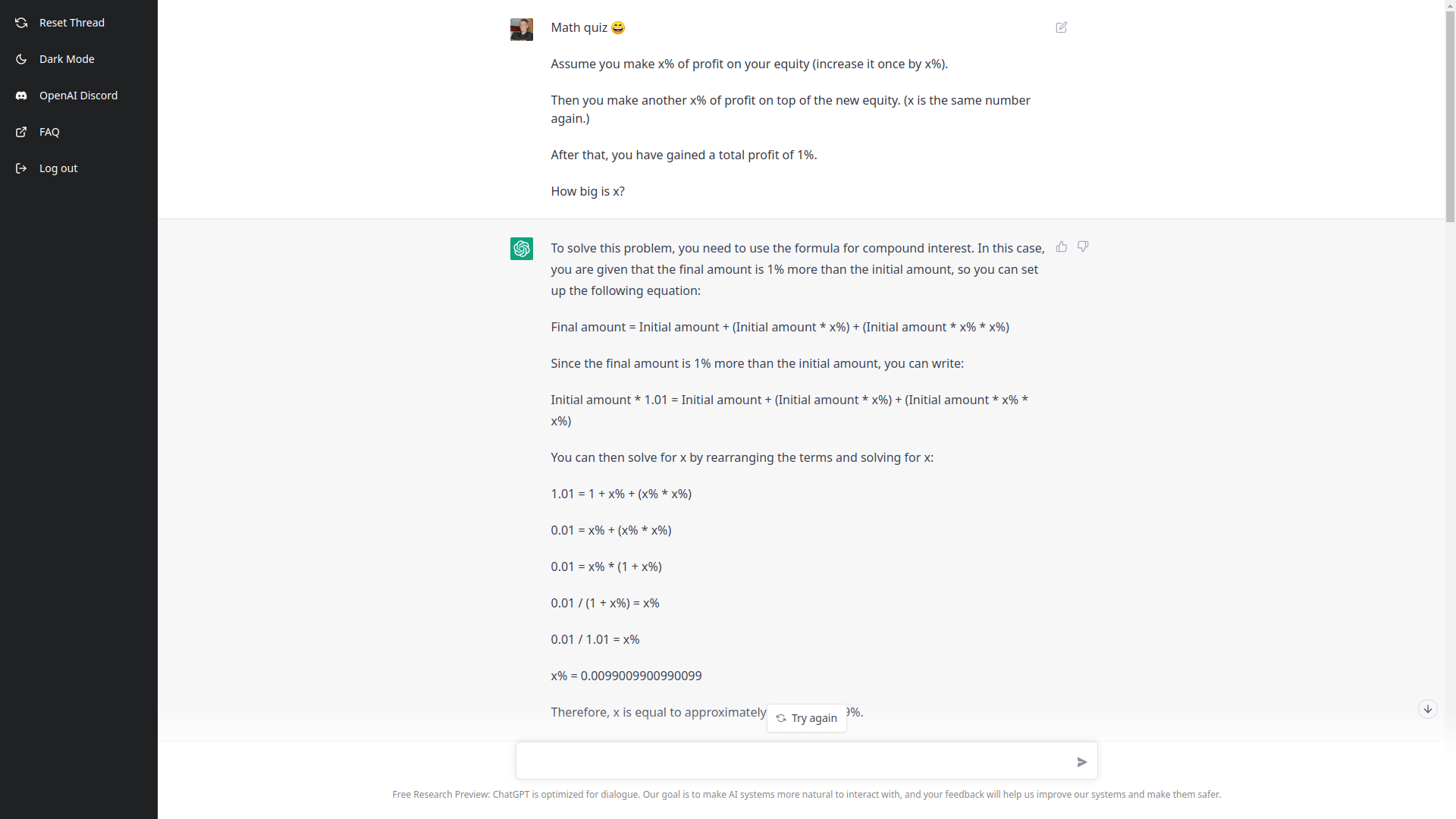Send the message with arrow icon

pos(1081,761)
